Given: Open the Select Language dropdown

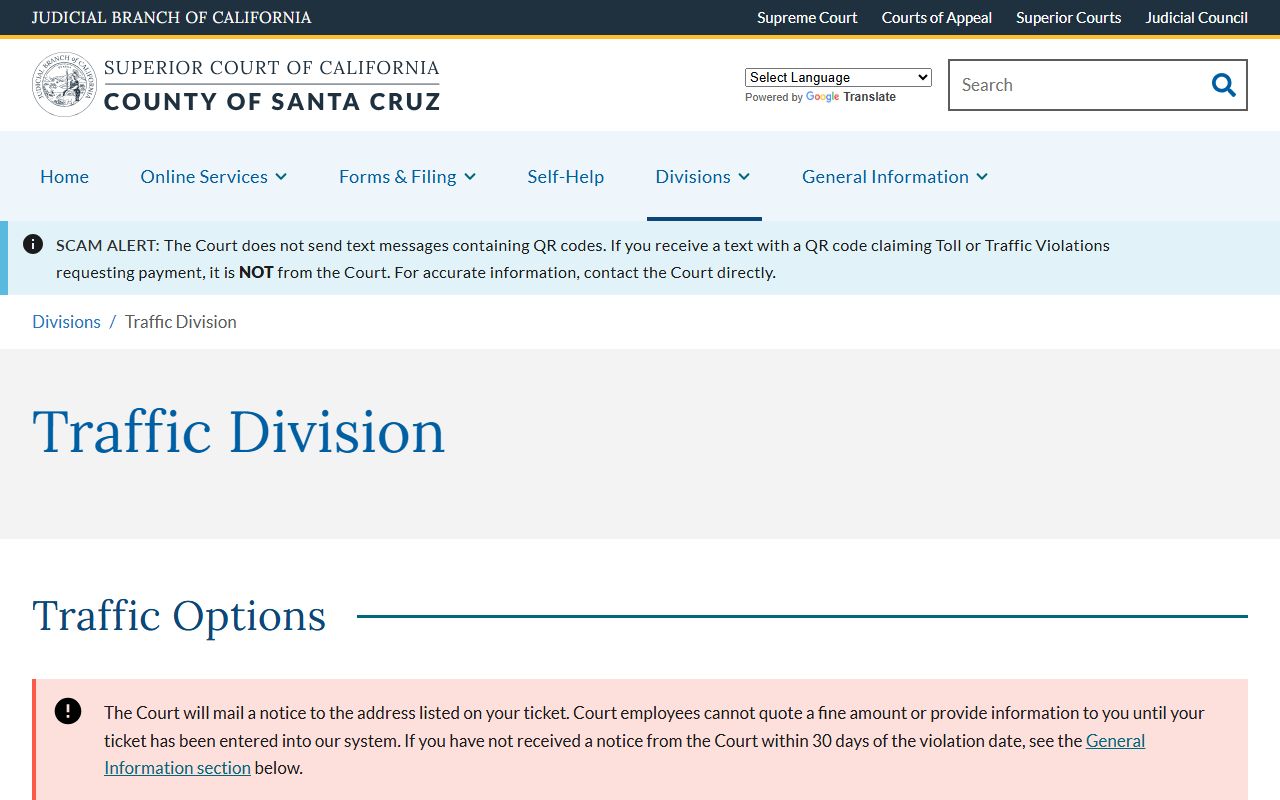Looking at the screenshot, I should [838, 77].
